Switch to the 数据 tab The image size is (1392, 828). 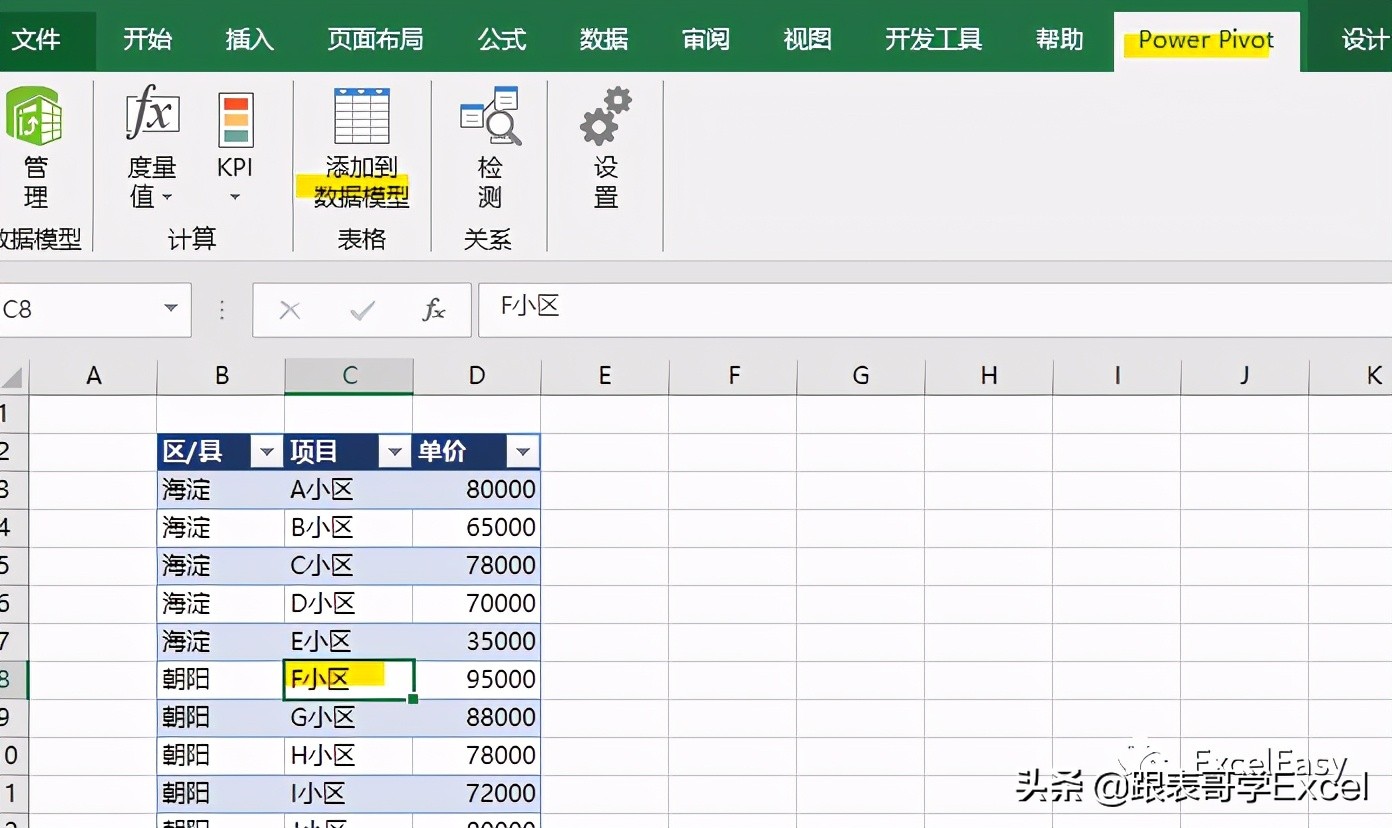(x=604, y=40)
